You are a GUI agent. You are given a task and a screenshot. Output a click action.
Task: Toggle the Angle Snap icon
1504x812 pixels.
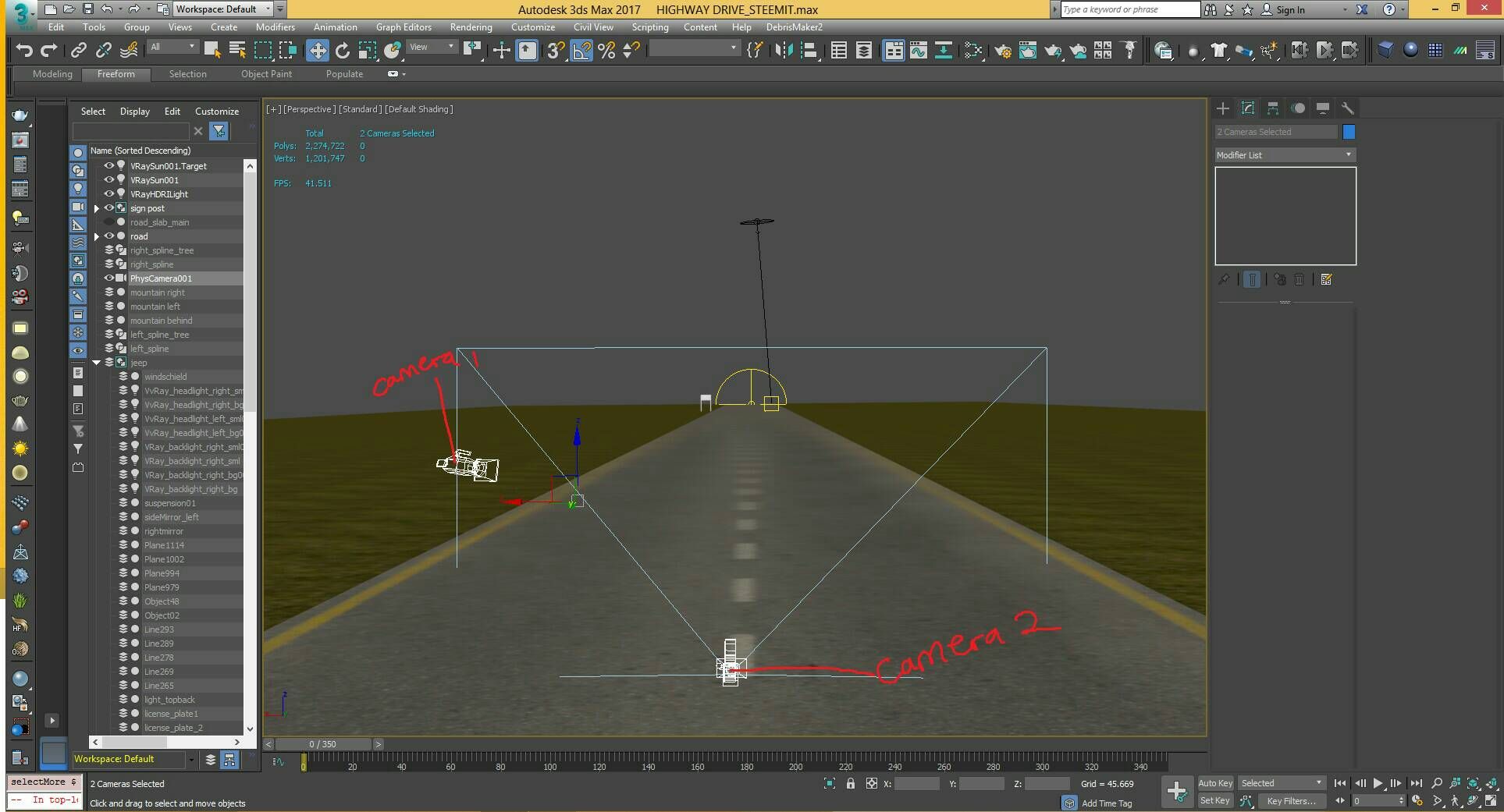coord(581,51)
